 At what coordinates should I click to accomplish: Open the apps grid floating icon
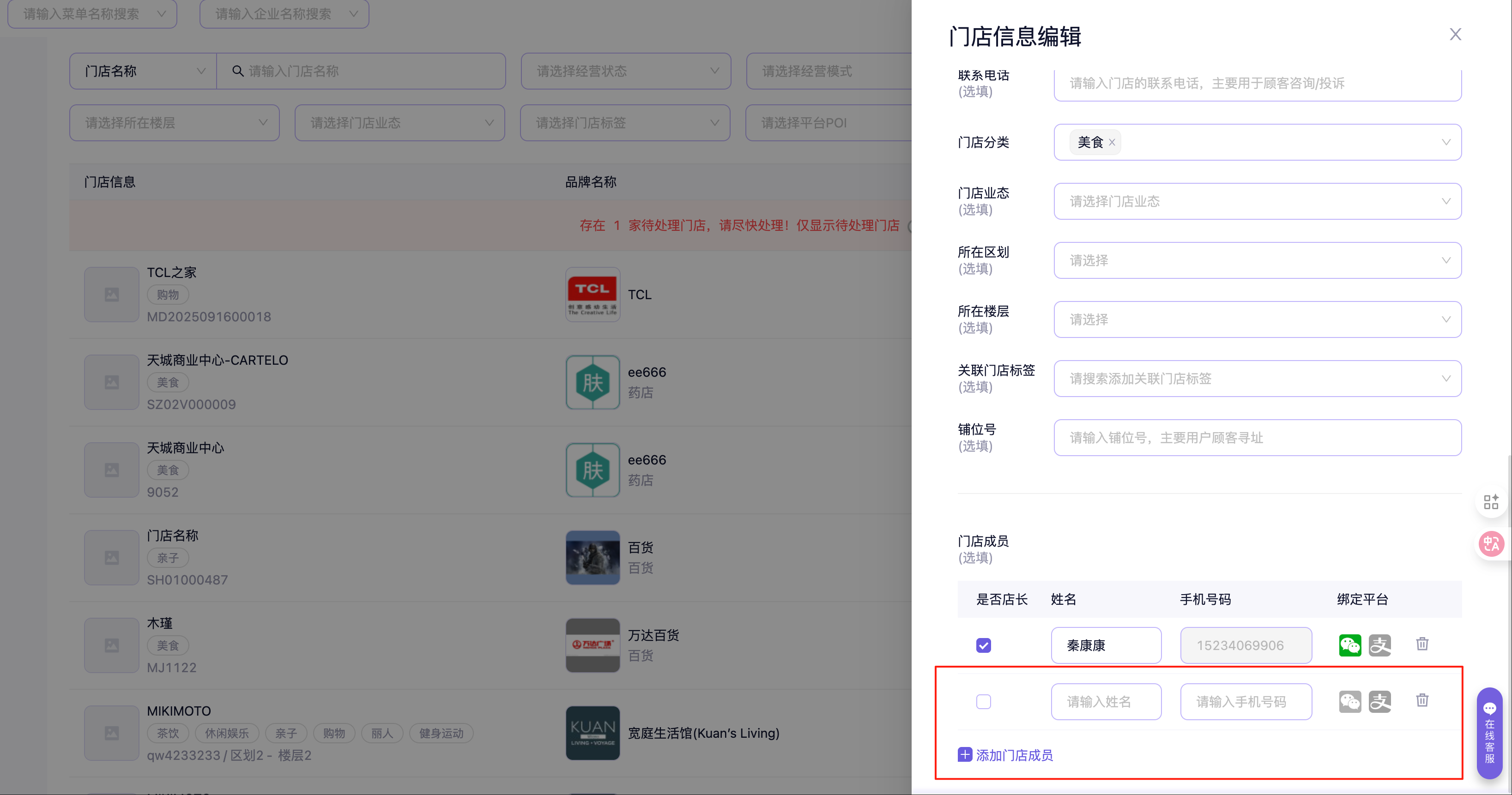[x=1491, y=502]
